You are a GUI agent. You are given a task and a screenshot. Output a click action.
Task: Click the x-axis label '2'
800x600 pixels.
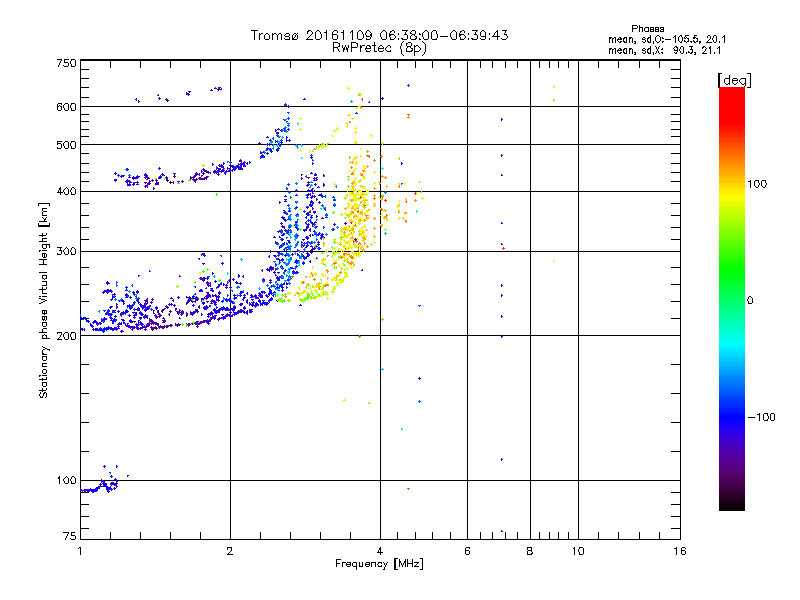click(x=230, y=551)
